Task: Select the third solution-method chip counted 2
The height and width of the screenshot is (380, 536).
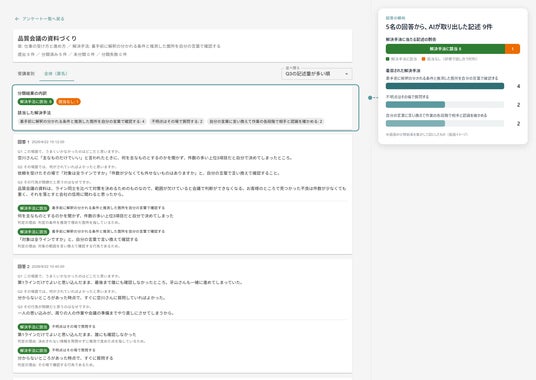Action: [266, 121]
